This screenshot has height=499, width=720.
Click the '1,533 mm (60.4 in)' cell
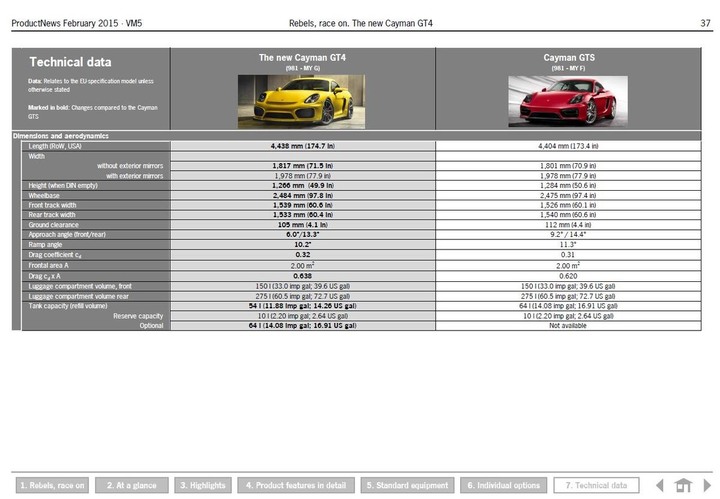click(x=303, y=215)
